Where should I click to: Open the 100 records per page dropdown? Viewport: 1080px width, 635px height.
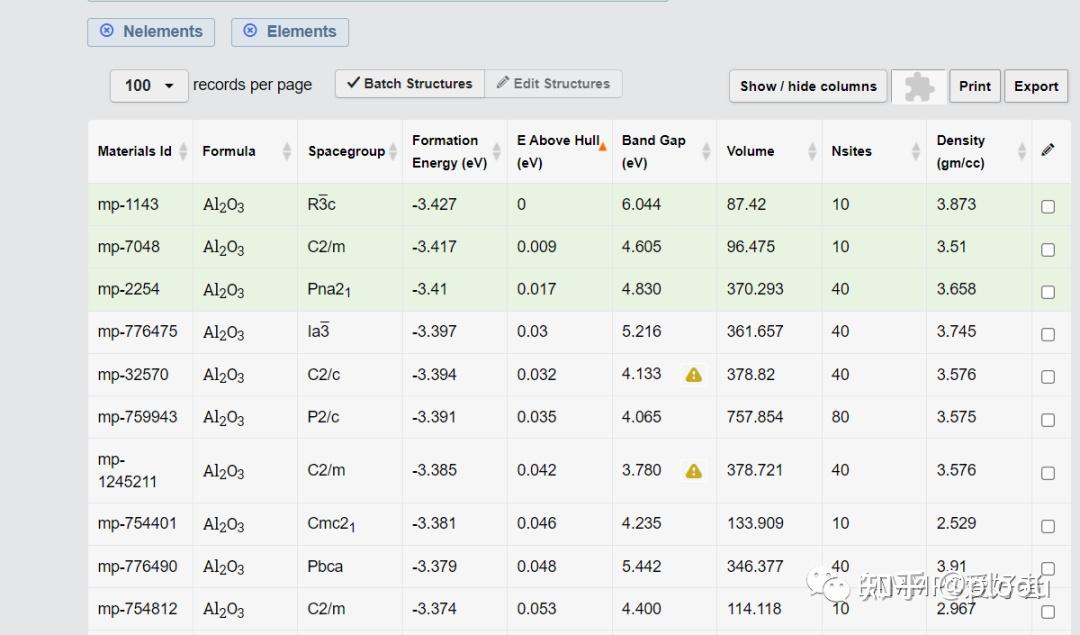coord(149,86)
